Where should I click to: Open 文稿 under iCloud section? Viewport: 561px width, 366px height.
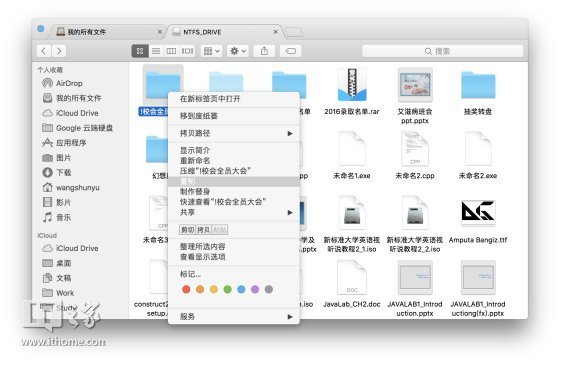tap(57, 278)
